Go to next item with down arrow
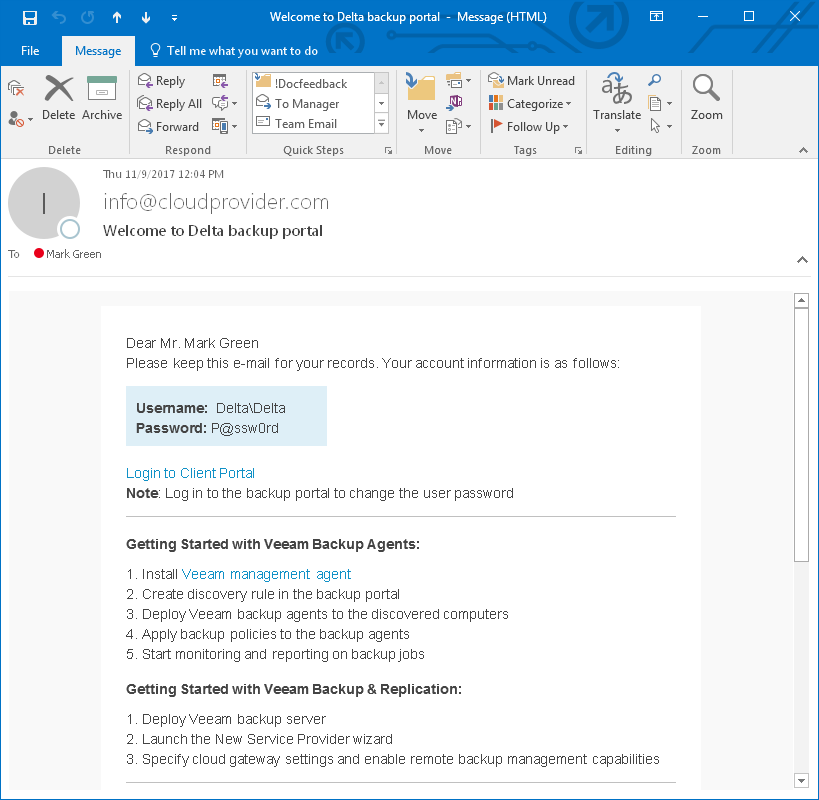The image size is (819, 800). point(146,18)
